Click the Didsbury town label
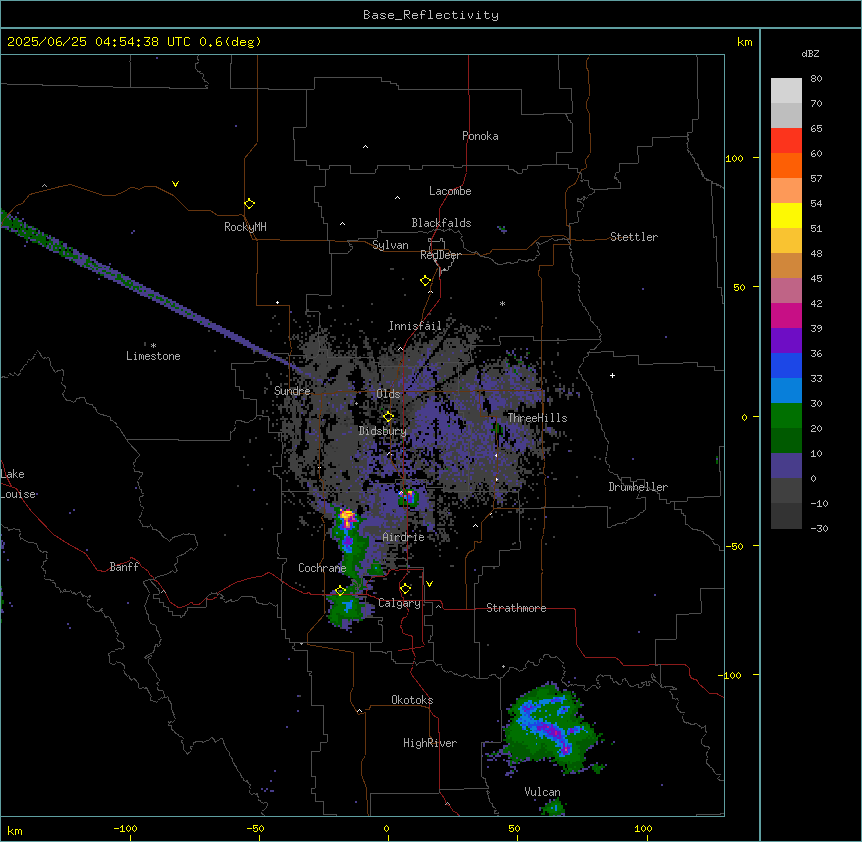The width and height of the screenshot is (862, 842). [383, 431]
